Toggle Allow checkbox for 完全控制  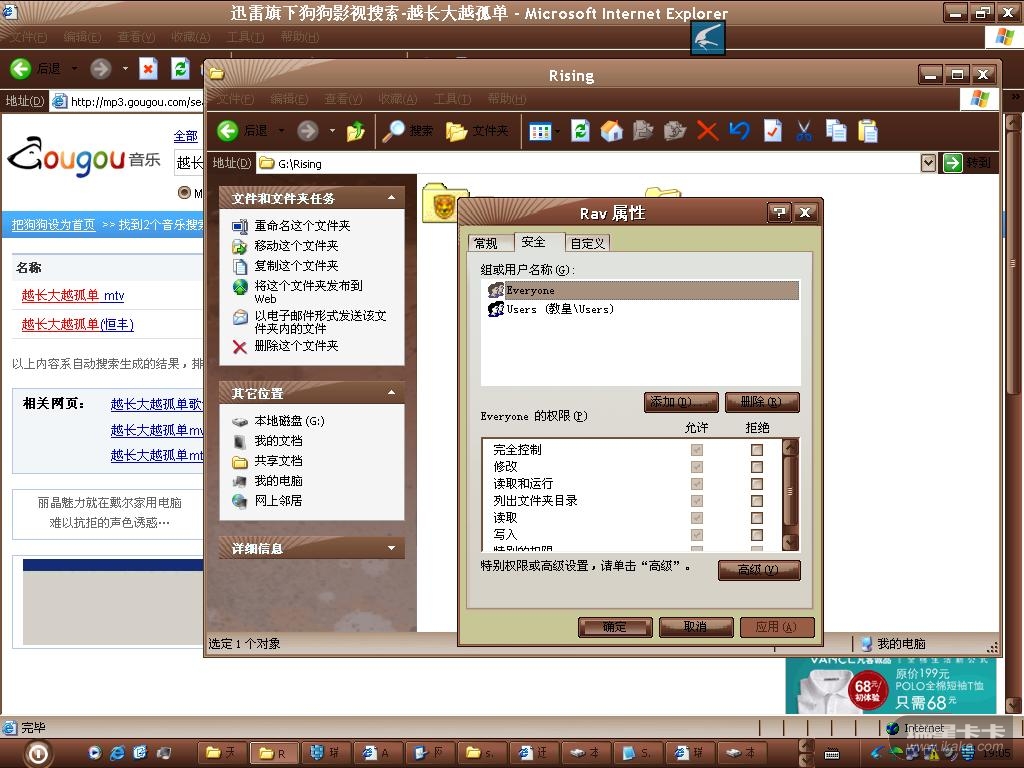coord(697,450)
